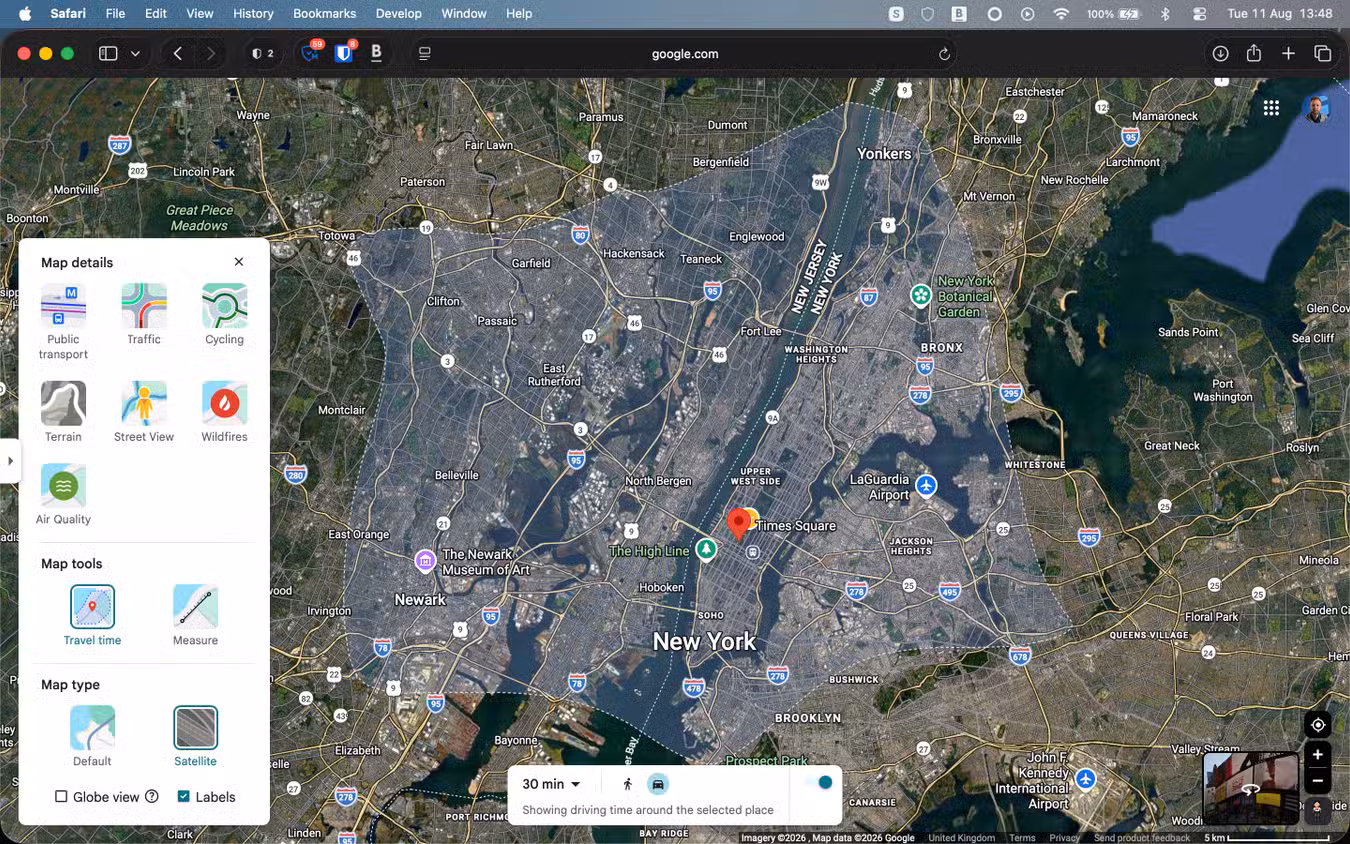The image size is (1350, 844).
Task: Open the Apple menu
Action: pos(25,14)
